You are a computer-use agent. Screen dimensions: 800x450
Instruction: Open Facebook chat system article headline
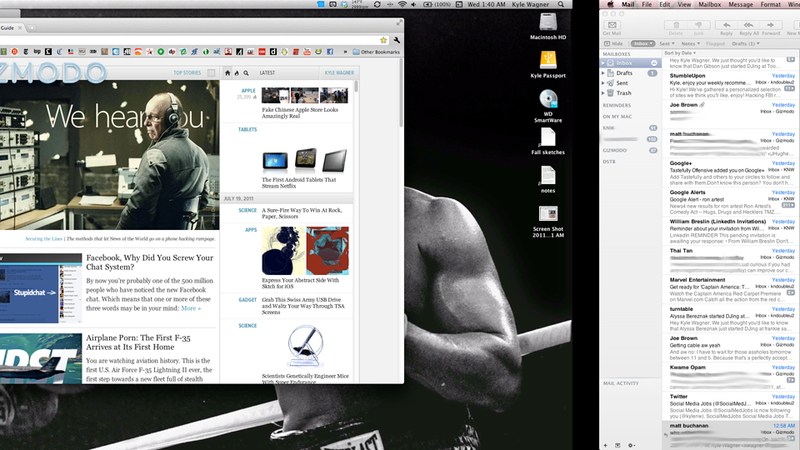coord(149,262)
